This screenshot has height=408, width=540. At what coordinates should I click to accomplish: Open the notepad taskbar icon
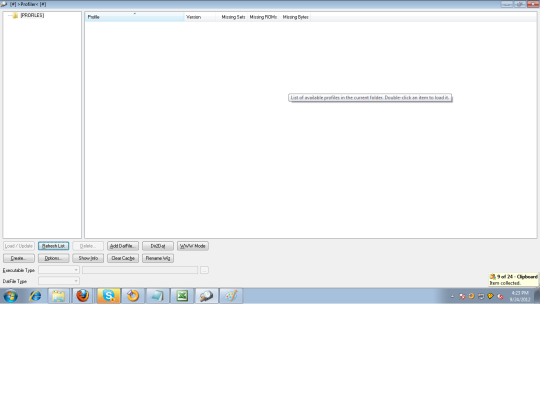157,296
